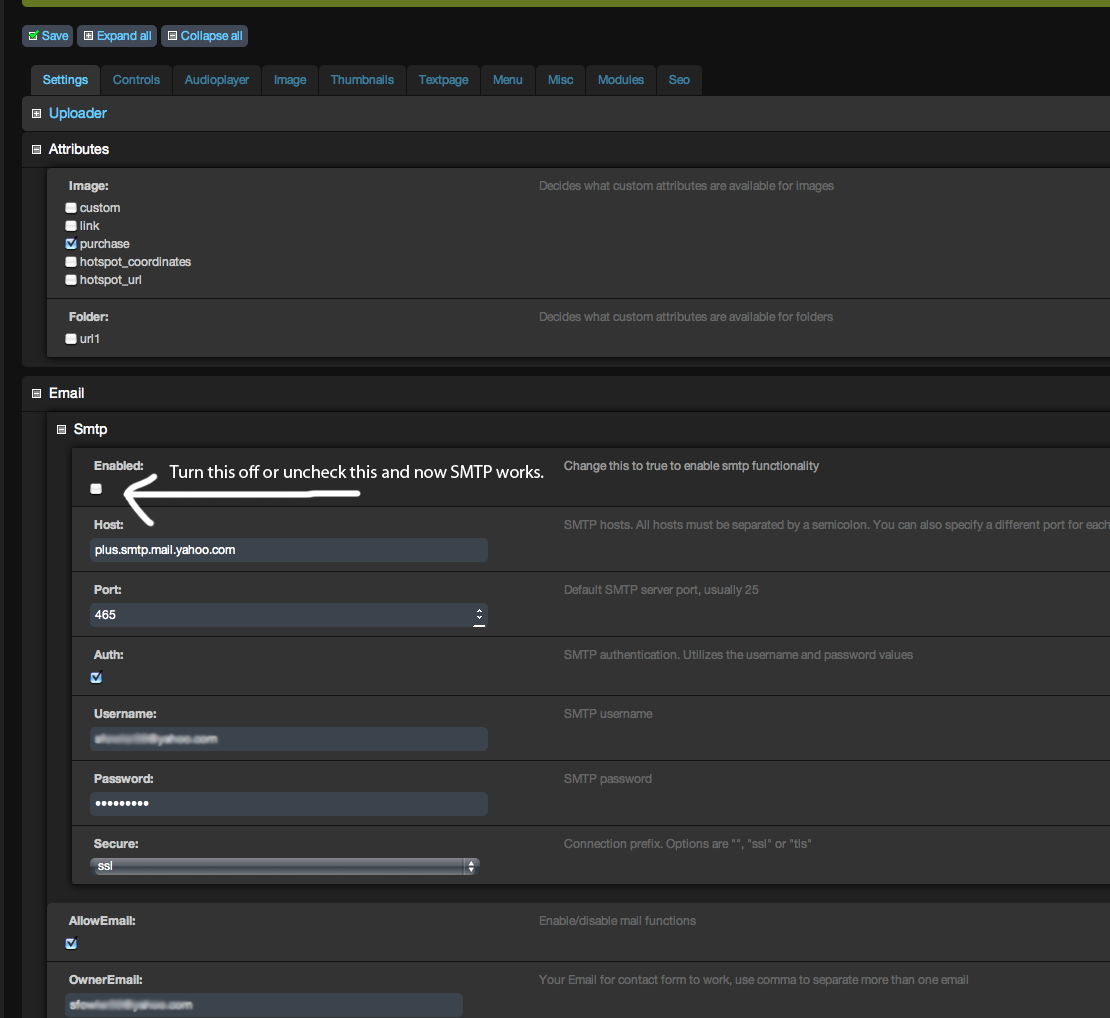
Task: Open the Misc tab
Action: [x=561, y=80]
